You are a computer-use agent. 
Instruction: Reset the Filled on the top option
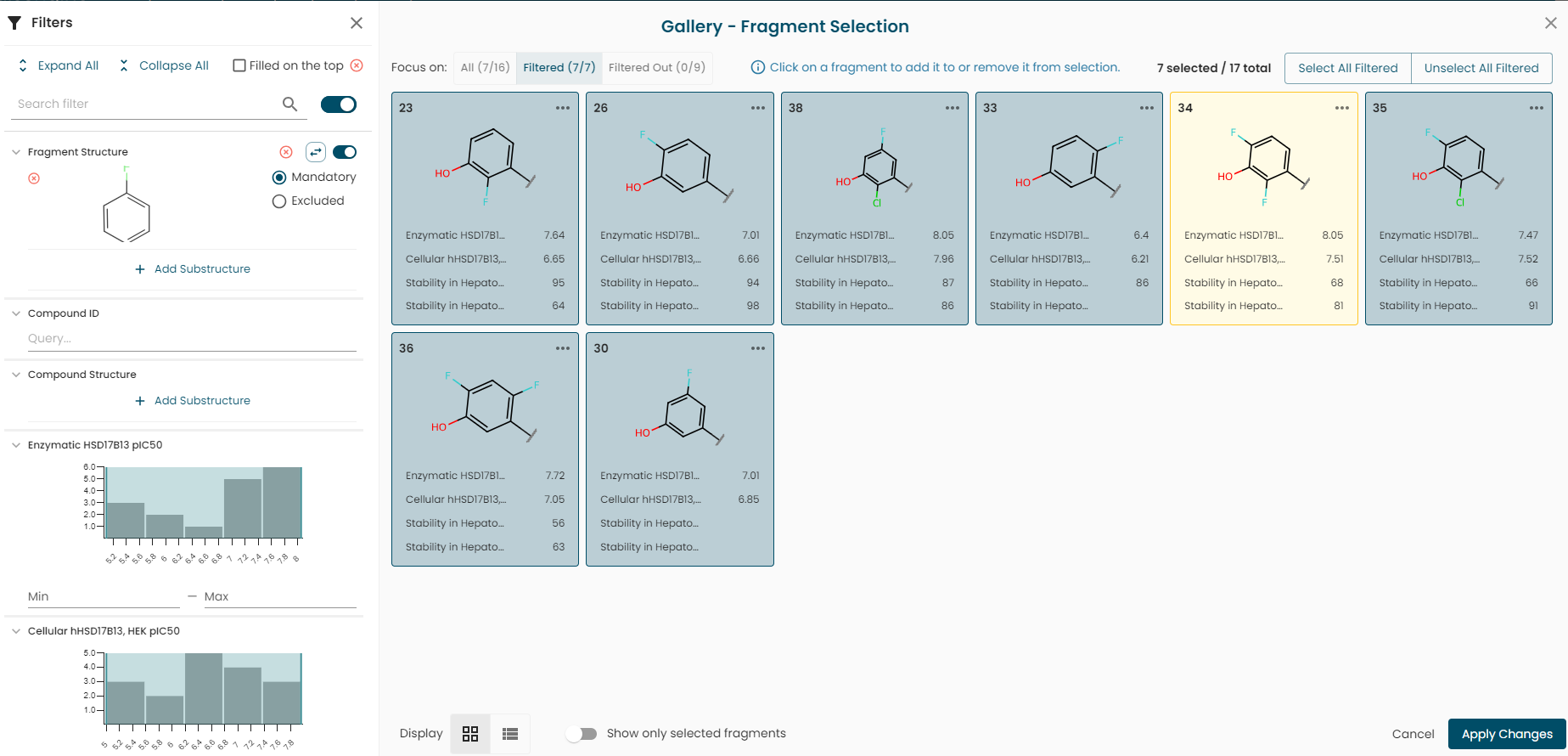coord(357,65)
